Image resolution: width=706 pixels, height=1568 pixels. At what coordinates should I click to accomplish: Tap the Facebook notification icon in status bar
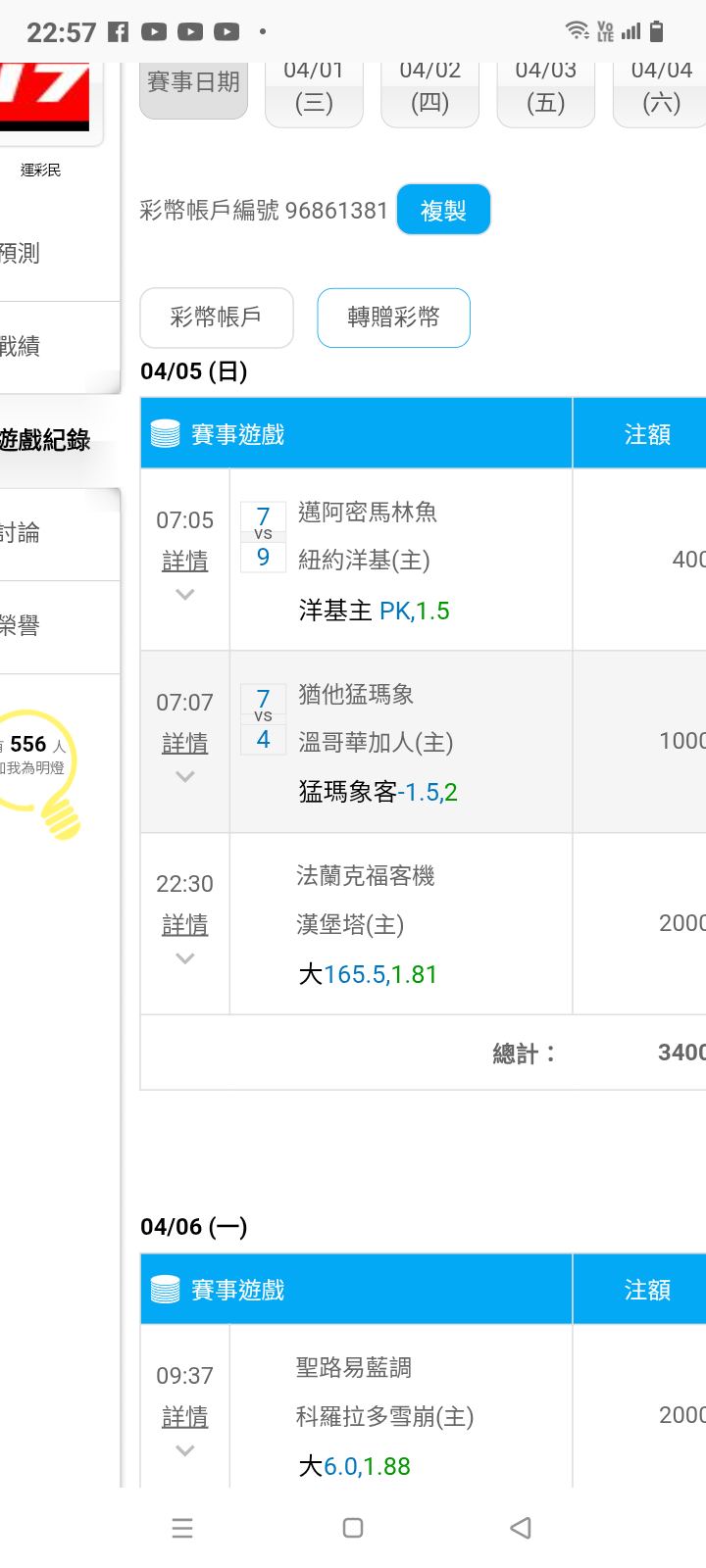coord(118,31)
